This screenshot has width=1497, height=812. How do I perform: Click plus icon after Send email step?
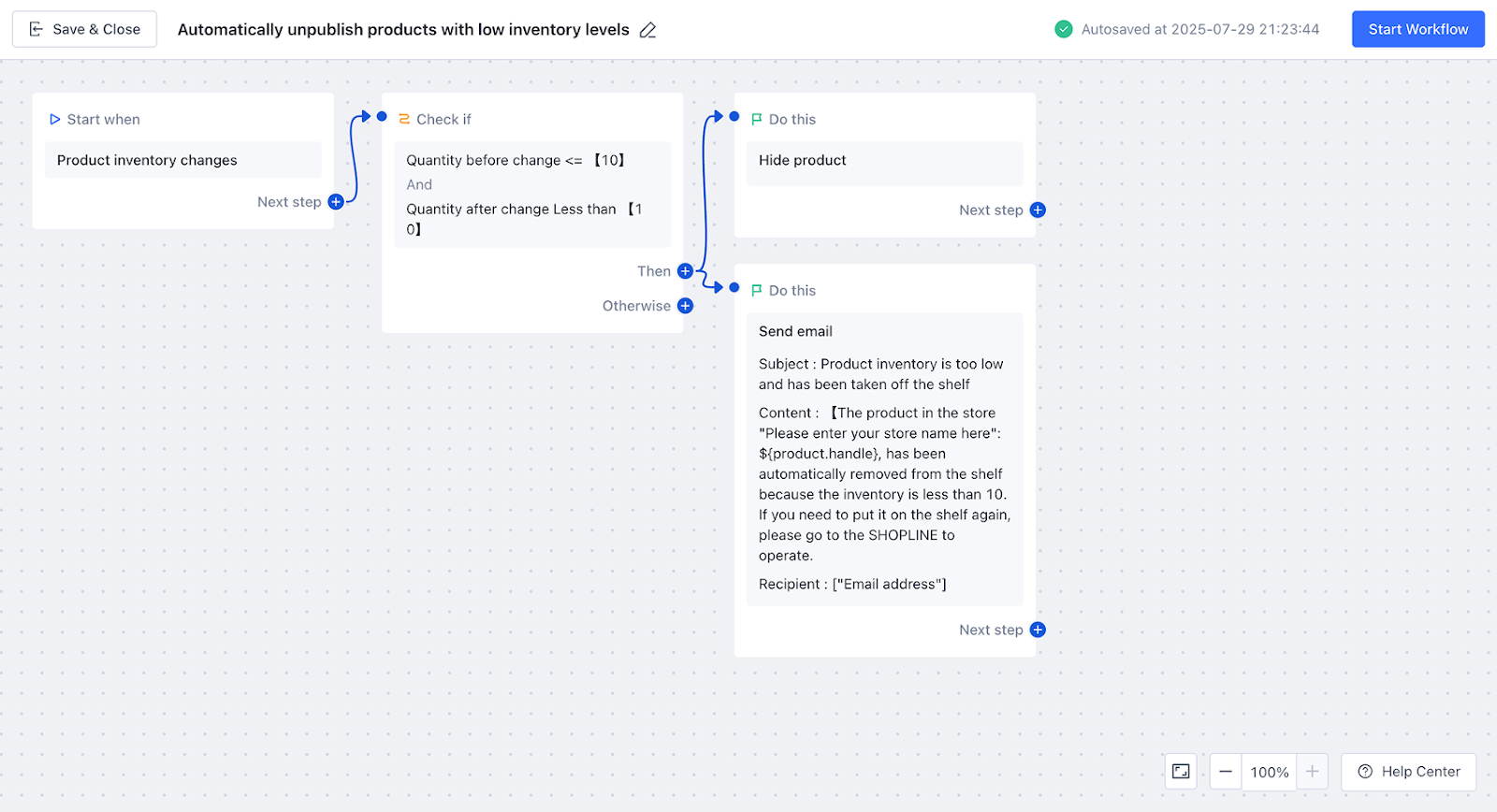point(1038,630)
